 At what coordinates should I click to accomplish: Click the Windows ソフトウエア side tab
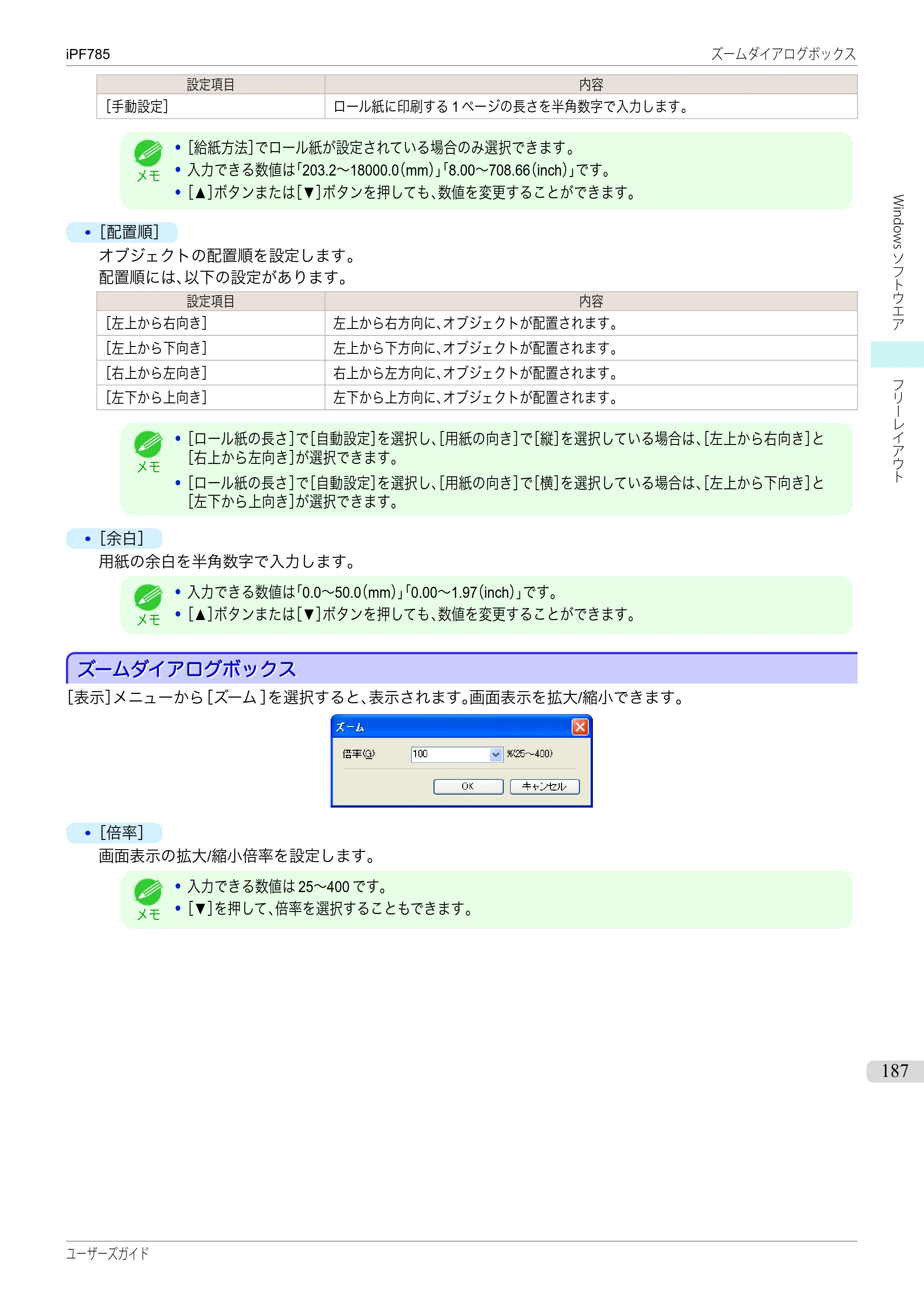[x=898, y=262]
